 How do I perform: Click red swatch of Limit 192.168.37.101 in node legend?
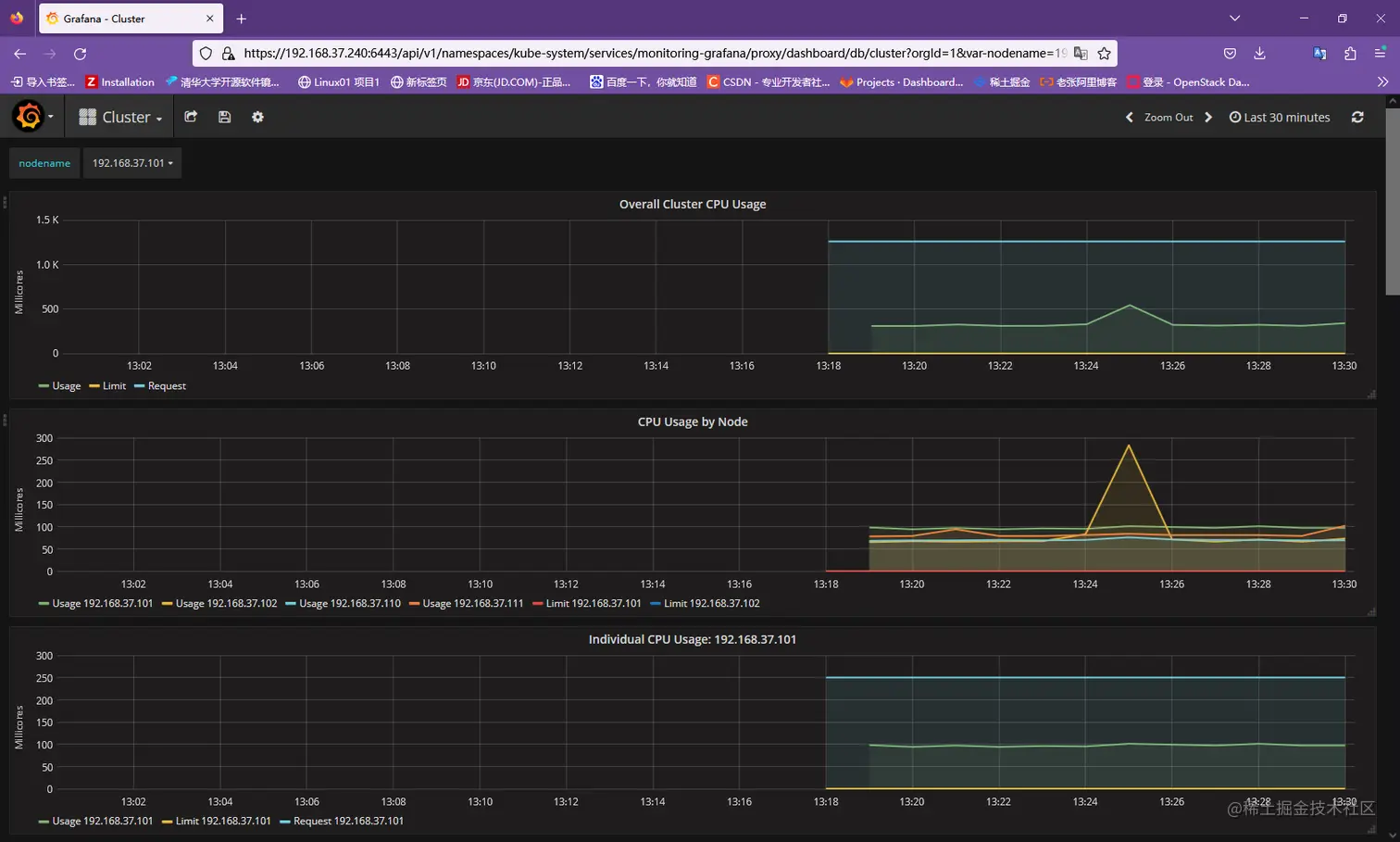pos(538,604)
